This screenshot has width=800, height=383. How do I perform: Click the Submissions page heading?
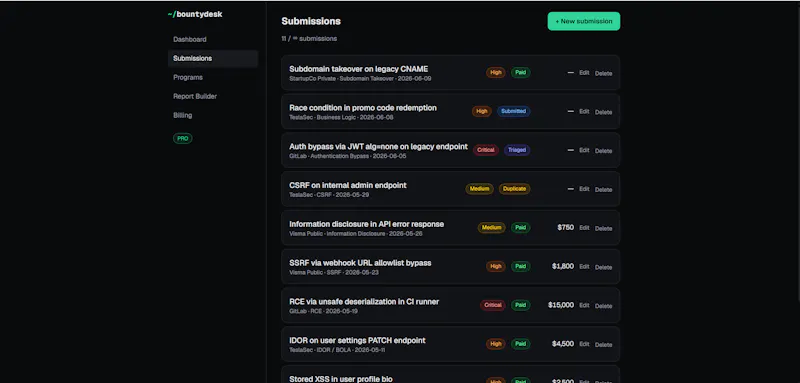tap(311, 21)
